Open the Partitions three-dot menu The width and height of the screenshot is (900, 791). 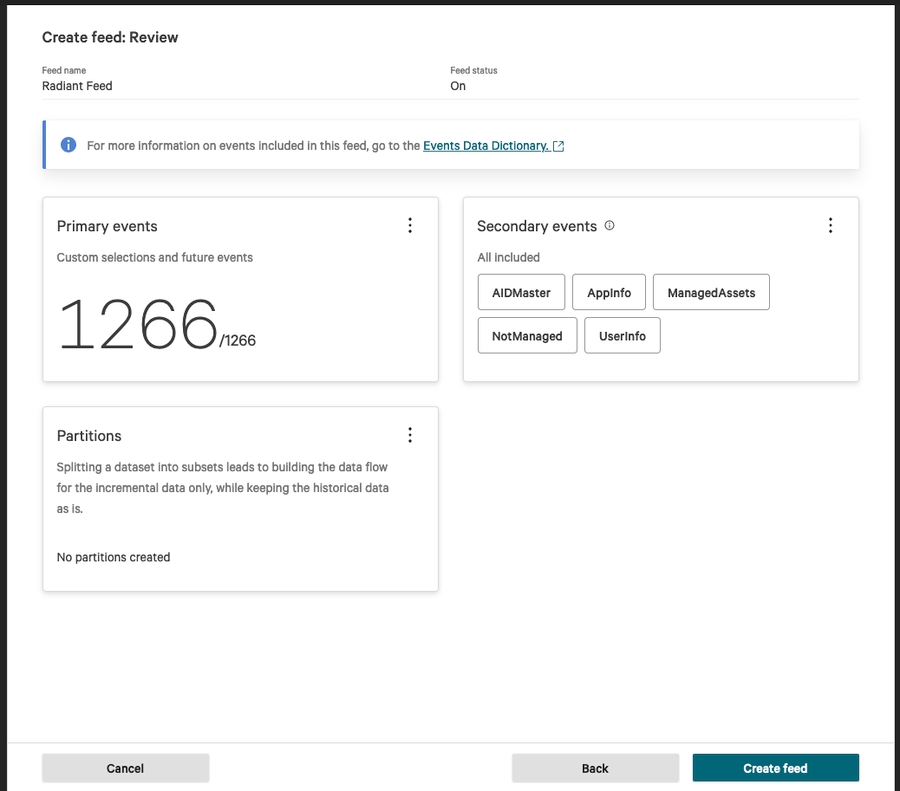[410, 435]
